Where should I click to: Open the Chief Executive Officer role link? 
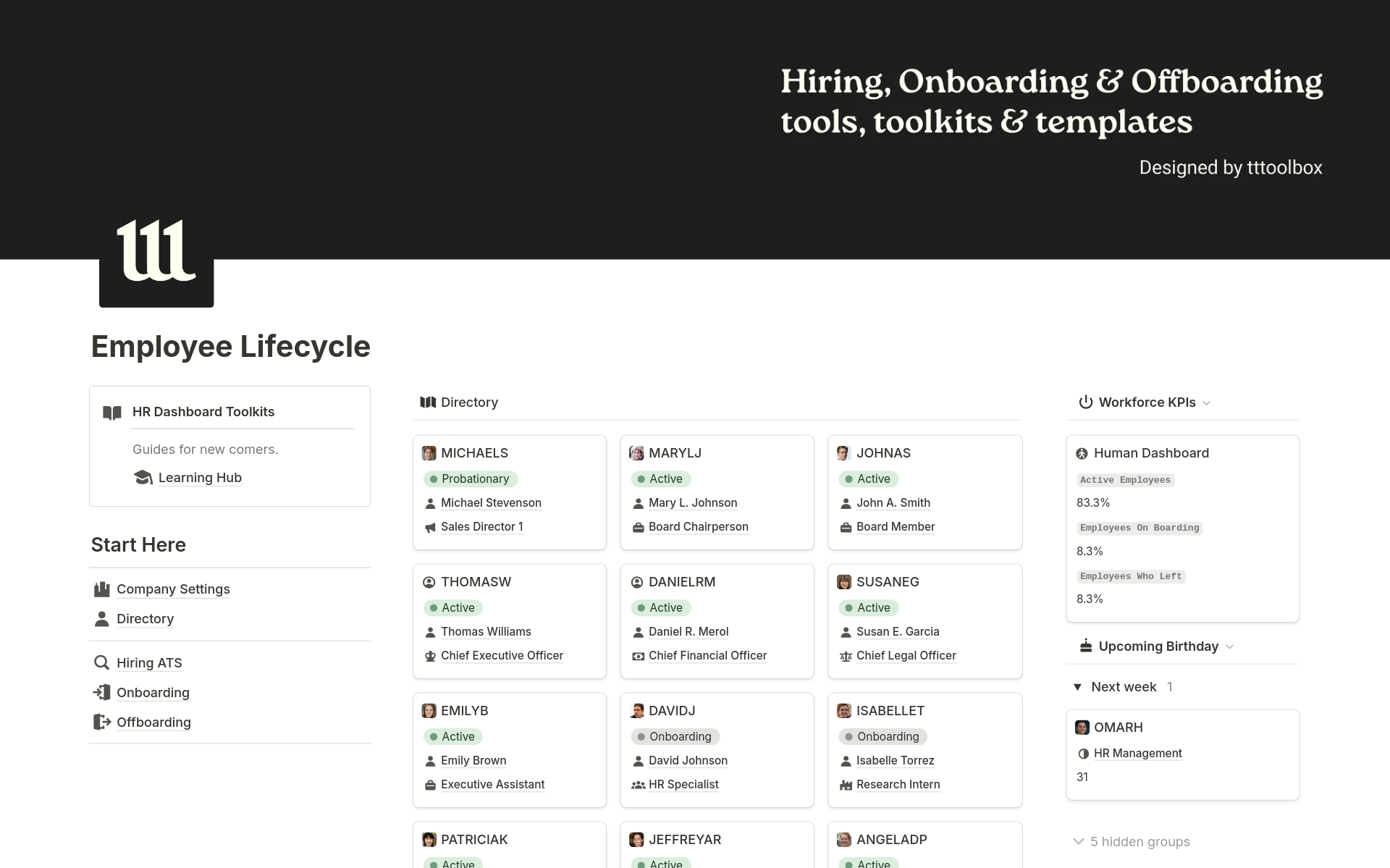[x=502, y=656]
